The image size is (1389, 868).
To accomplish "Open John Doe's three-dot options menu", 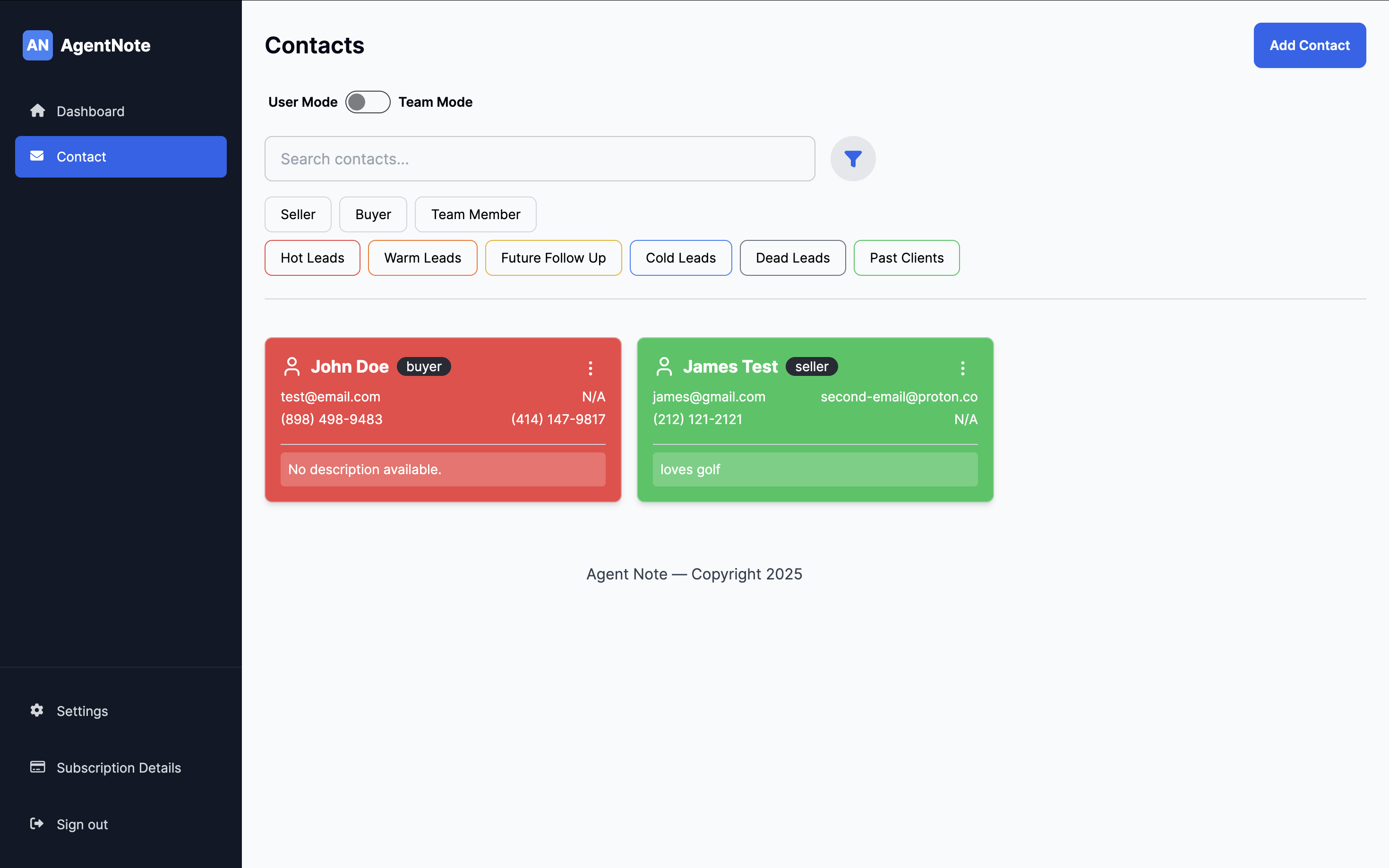I will pyautogui.click(x=590, y=368).
